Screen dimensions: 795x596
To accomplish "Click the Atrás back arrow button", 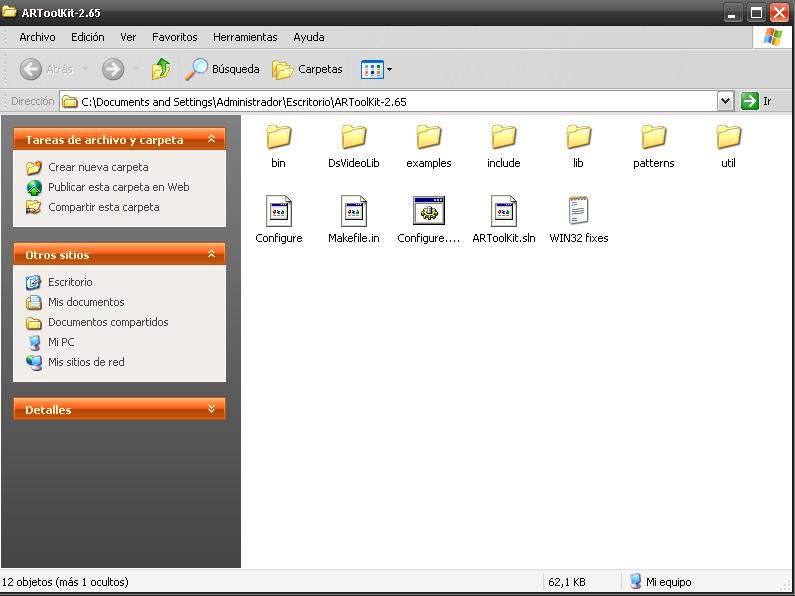I will (x=46, y=69).
